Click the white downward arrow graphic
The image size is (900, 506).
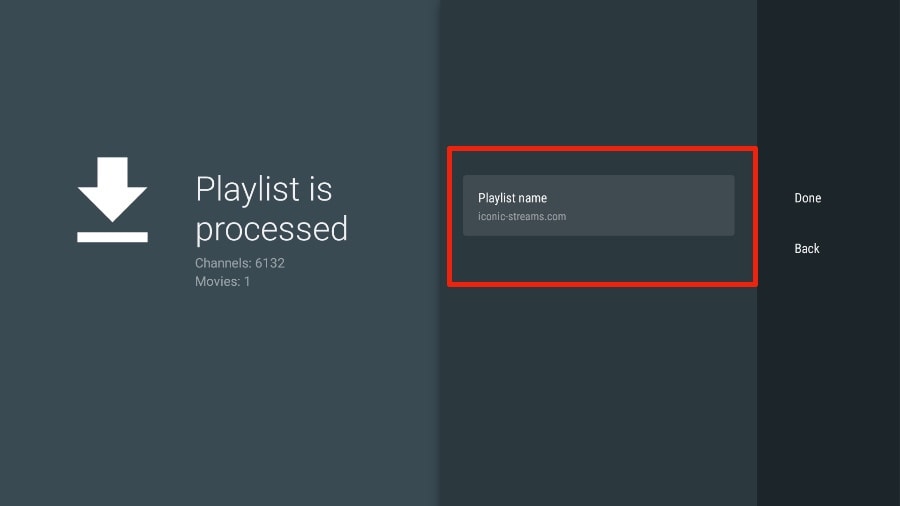[112, 188]
